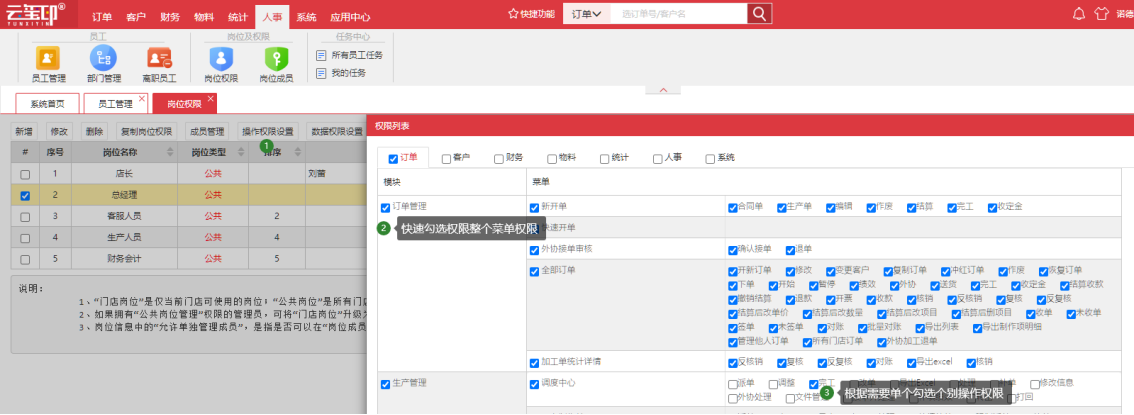Untick the 合同单 permission checkbox

733,208
